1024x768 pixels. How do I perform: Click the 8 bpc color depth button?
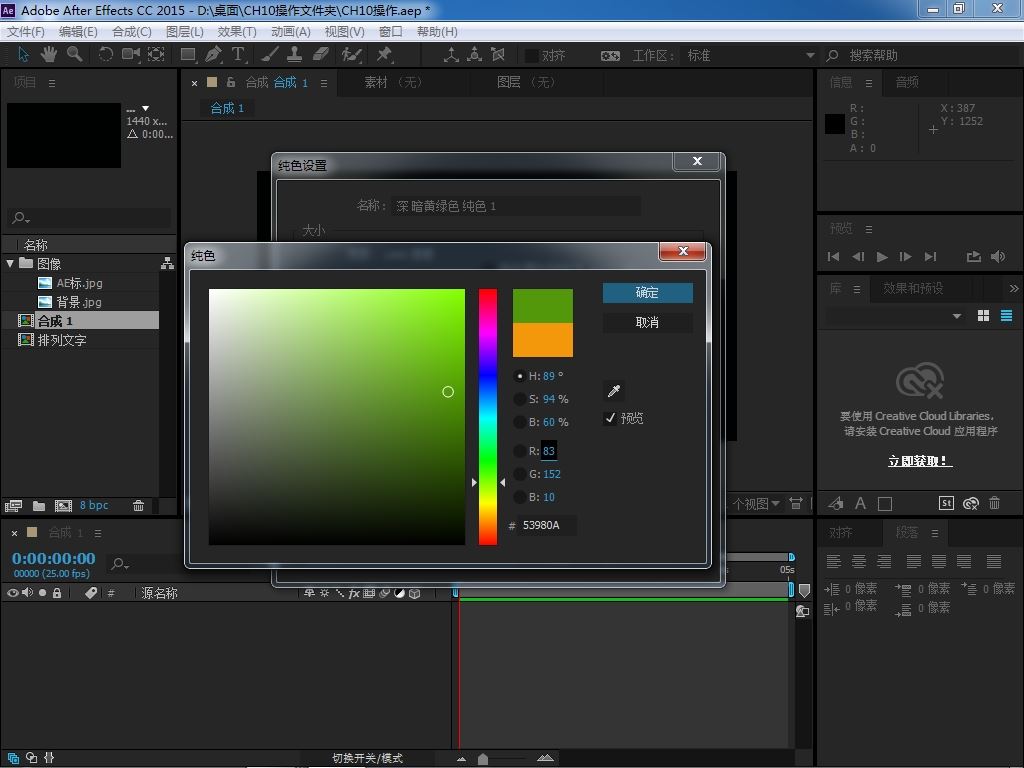(94, 505)
